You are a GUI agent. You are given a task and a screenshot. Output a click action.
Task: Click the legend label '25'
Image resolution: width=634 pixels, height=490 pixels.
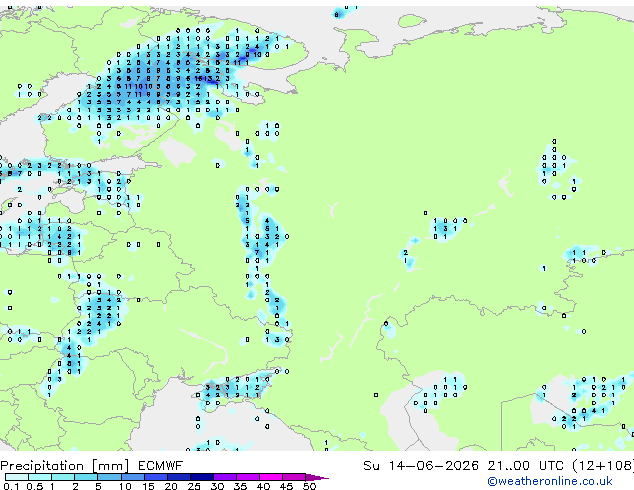(x=194, y=486)
